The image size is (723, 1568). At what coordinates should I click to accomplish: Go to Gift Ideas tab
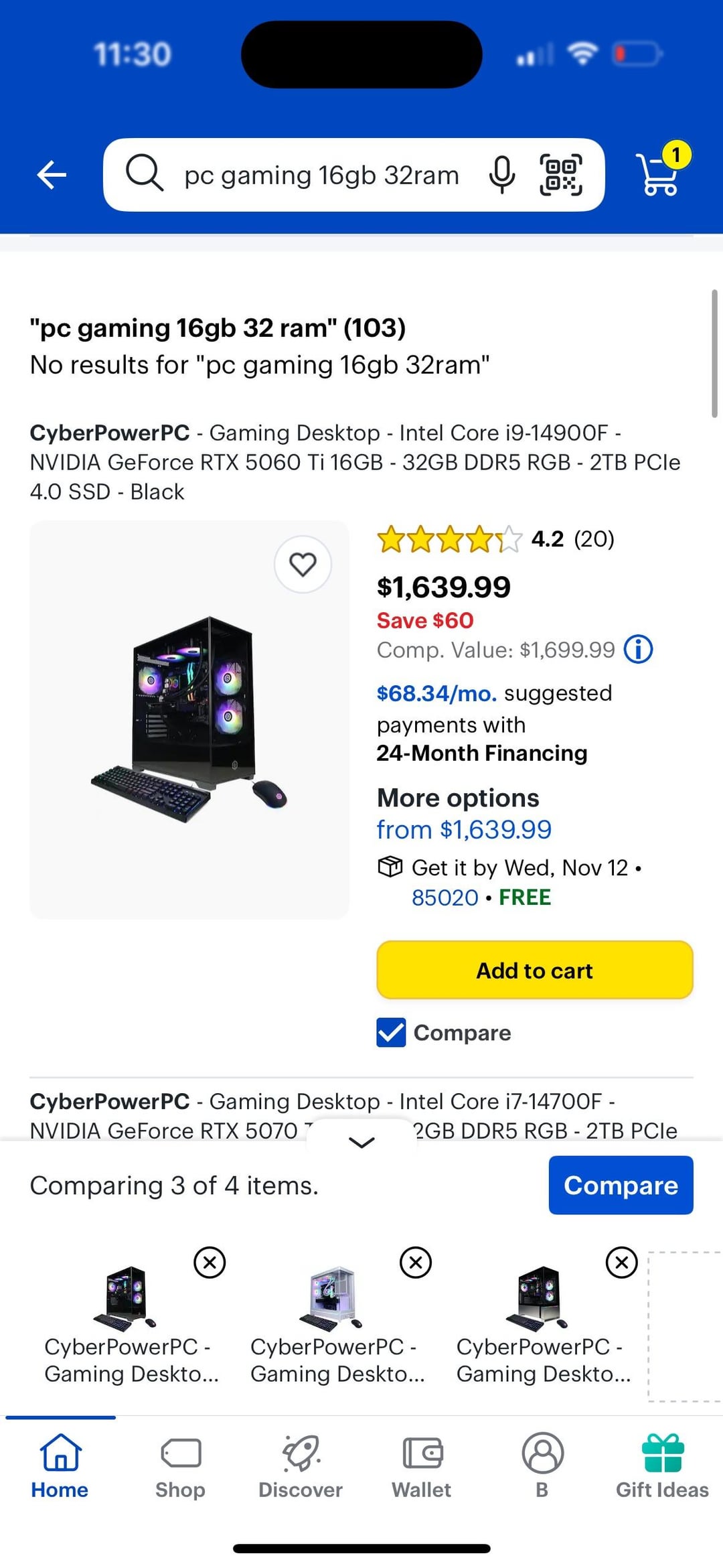(662, 1466)
